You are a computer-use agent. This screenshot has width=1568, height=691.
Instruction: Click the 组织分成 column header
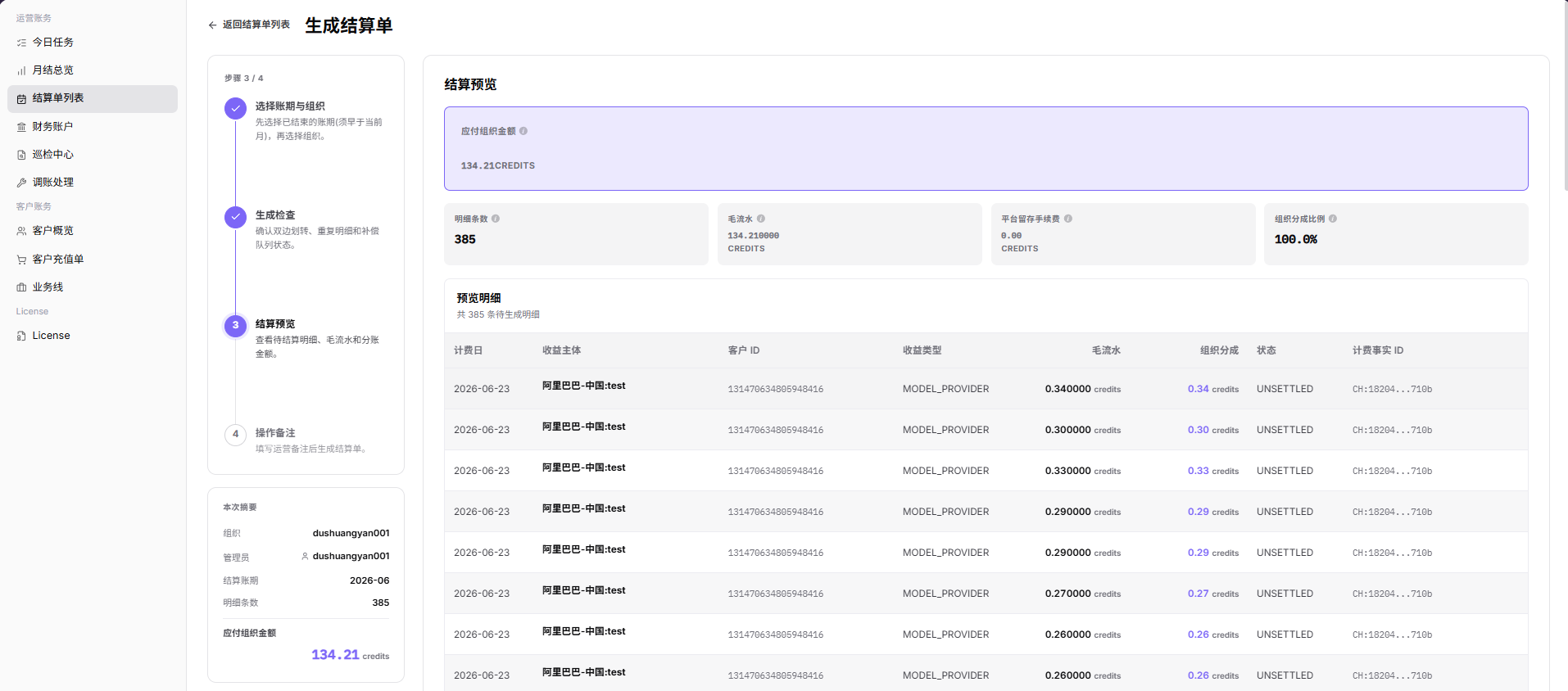pyautogui.click(x=1219, y=350)
